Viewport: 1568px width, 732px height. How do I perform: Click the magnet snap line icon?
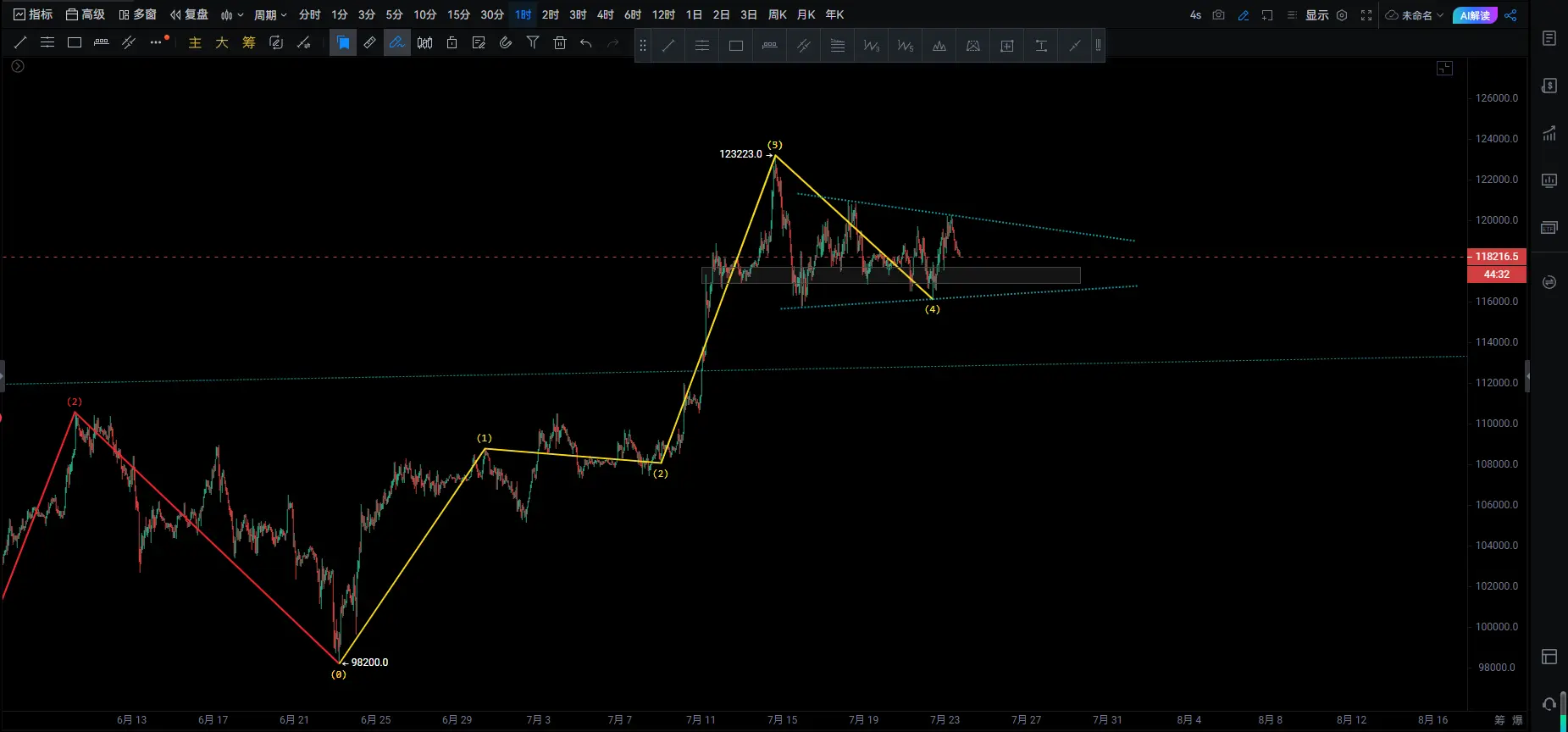point(303,42)
